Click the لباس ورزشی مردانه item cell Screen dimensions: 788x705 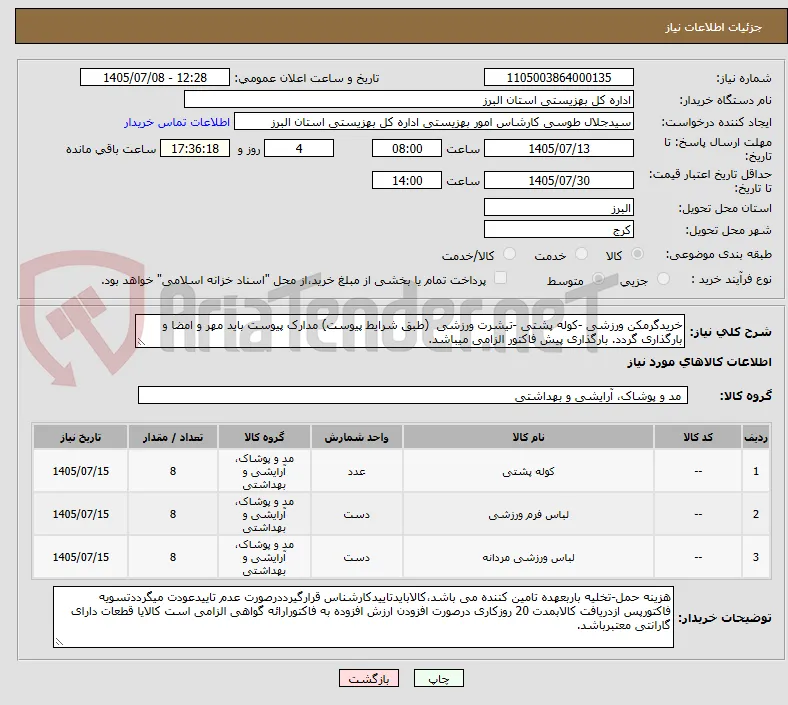coord(528,557)
